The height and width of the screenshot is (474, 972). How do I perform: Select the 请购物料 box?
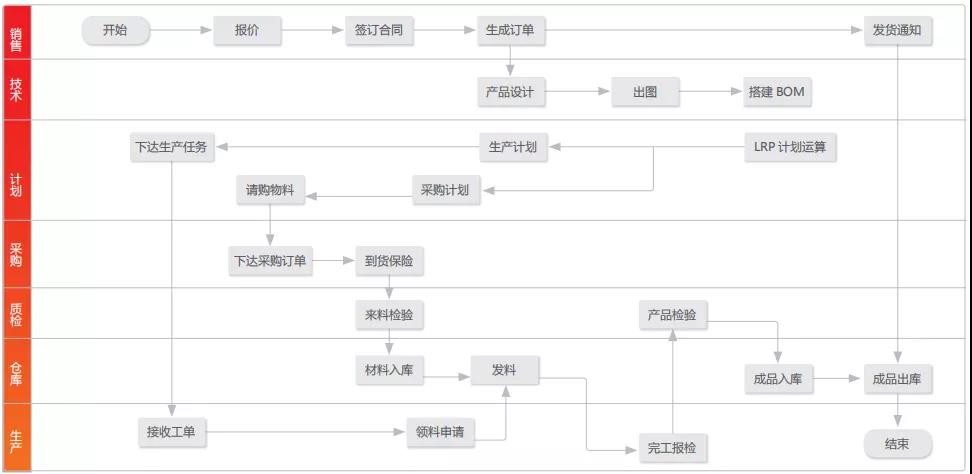click(x=271, y=191)
